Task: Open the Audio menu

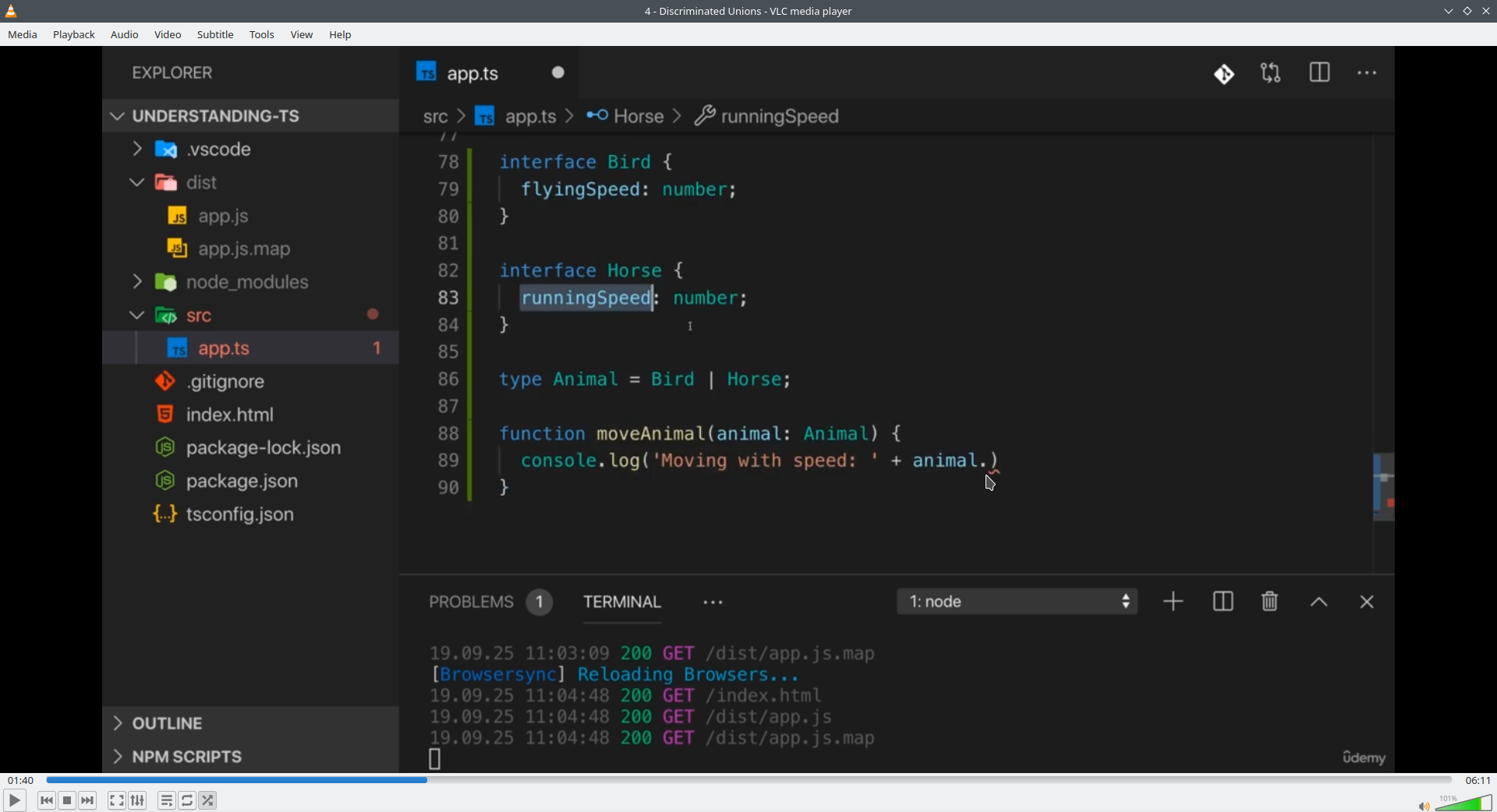Action: coord(125,35)
